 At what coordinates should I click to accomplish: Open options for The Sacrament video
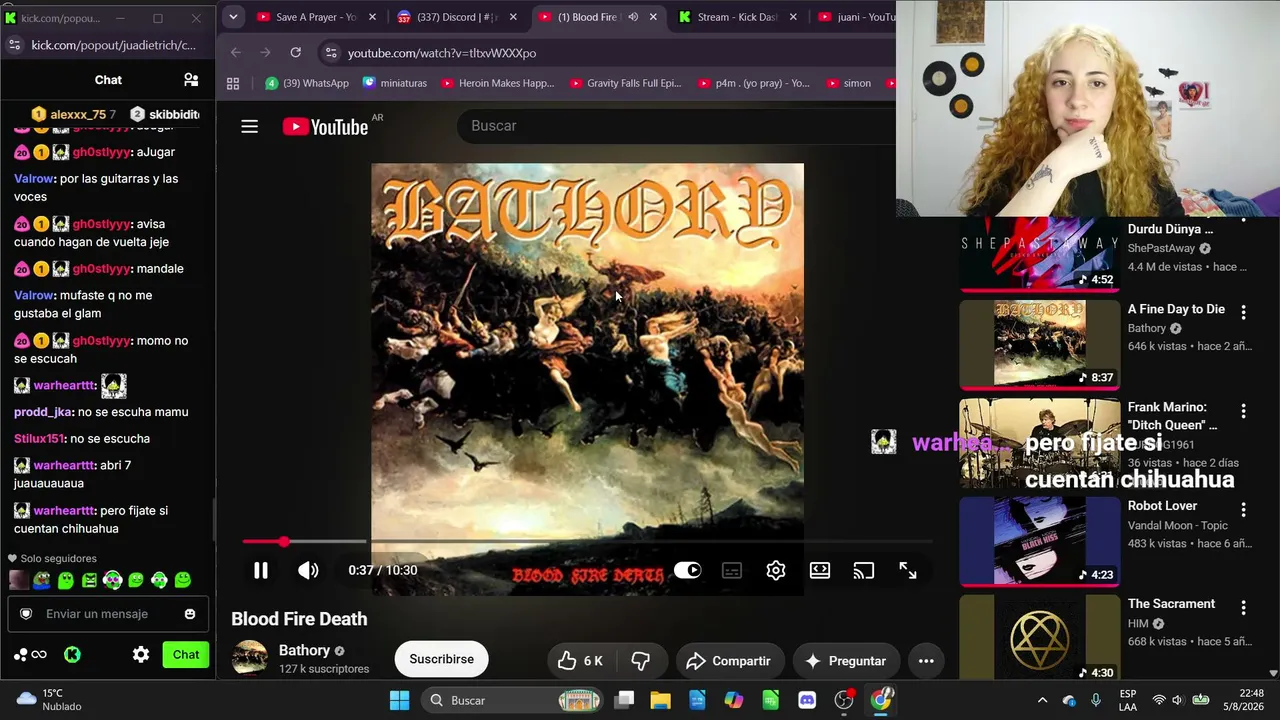[x=1243, y=608]
